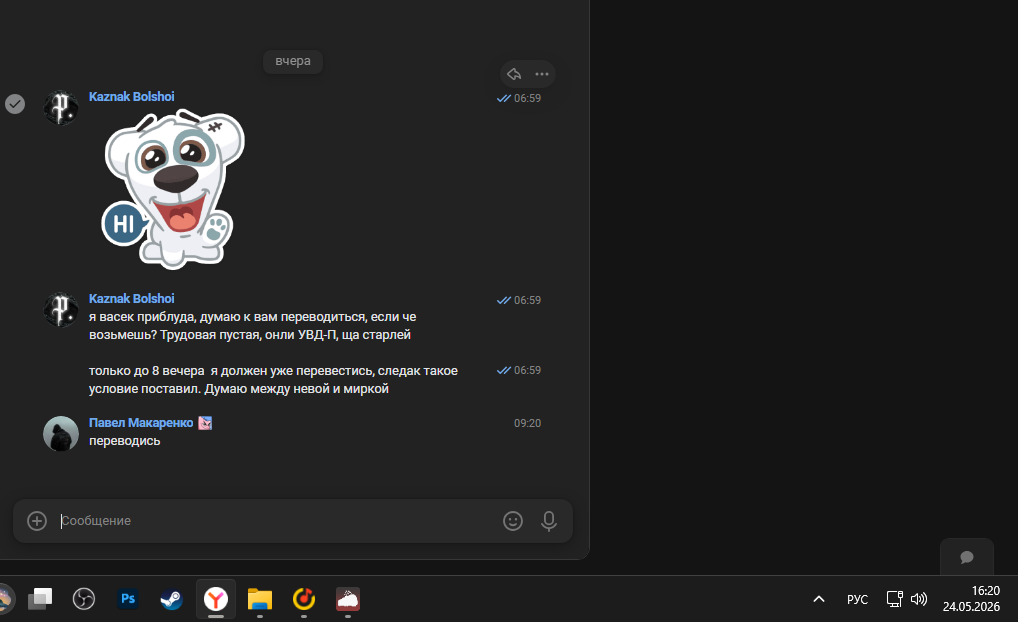Click the emoji status icon next to Павел Макаренко
Viewport: 1018px width, 622px height.
(205, 423)
